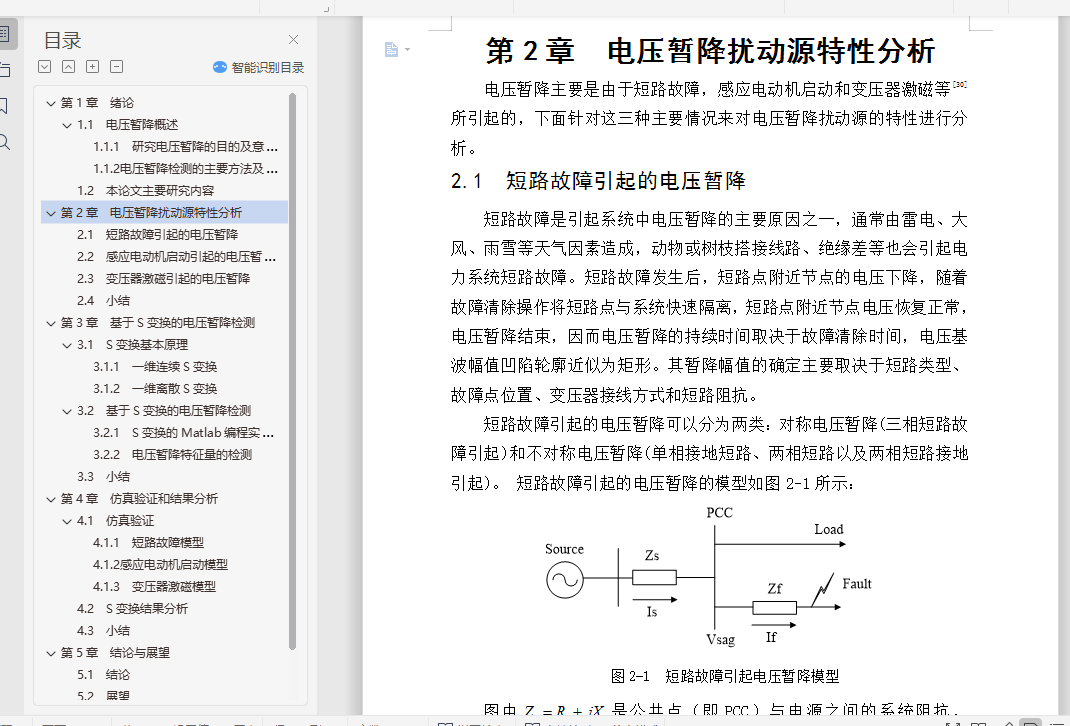Click the Fault label in the diagram
The image size is (1070, 726).
click(x=856, y=583)
